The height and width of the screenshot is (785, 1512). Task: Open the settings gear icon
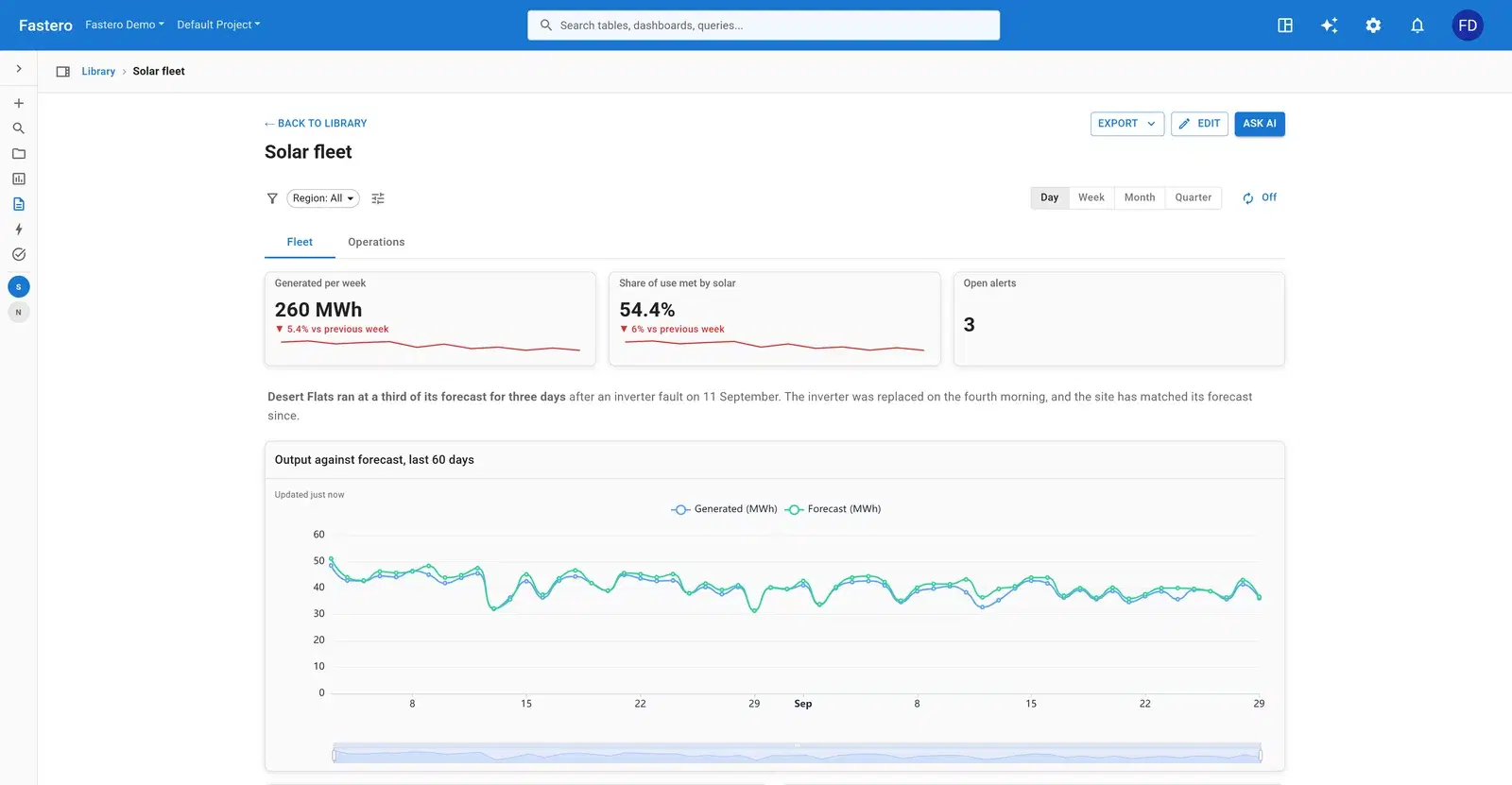tap(1373, 26)
